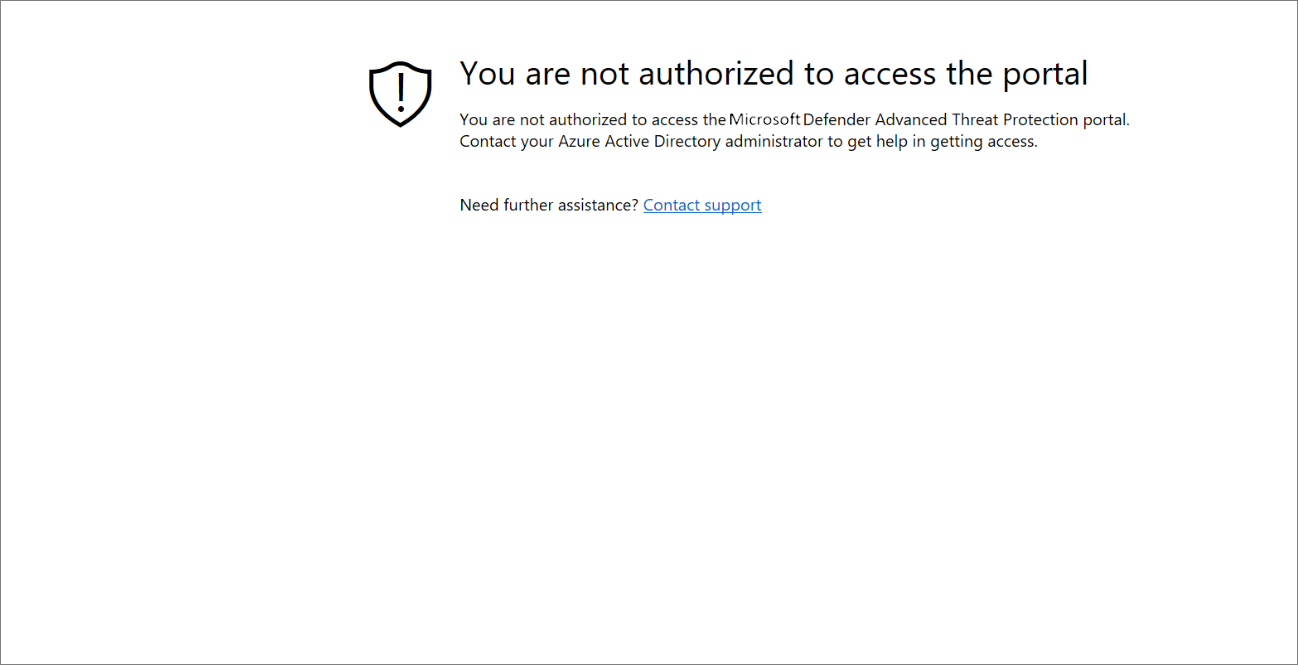Select the word "Defender" in the description
This screenshot has width=1298, height=665.
(837, 120)
